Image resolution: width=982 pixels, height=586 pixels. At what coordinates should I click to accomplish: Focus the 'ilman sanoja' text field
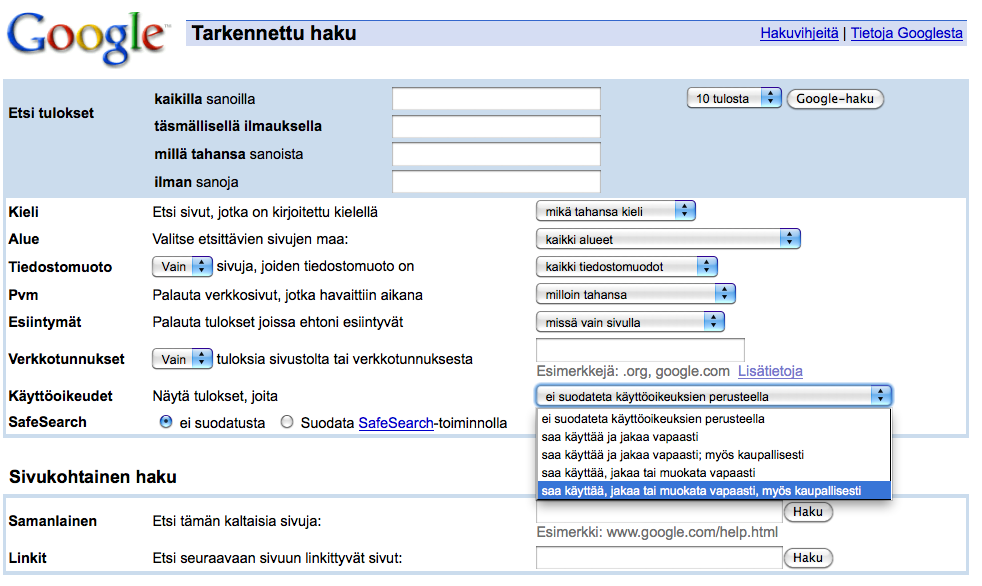pos(496,182)
